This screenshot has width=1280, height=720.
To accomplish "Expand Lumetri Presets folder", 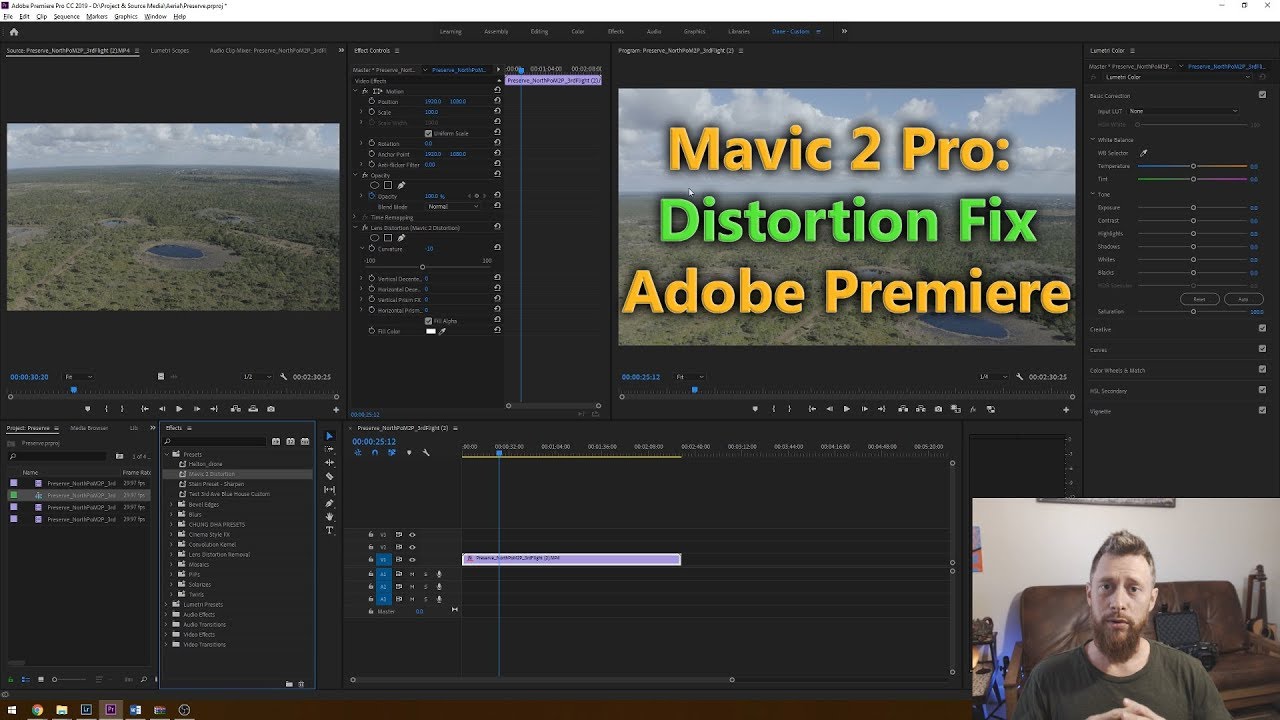I will pos(166,604).
